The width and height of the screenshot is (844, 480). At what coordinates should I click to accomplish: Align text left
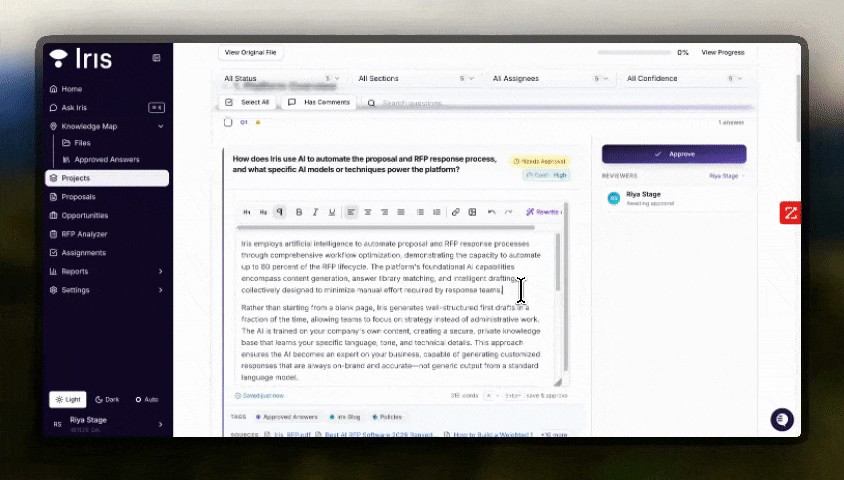[x=351, y=212]
